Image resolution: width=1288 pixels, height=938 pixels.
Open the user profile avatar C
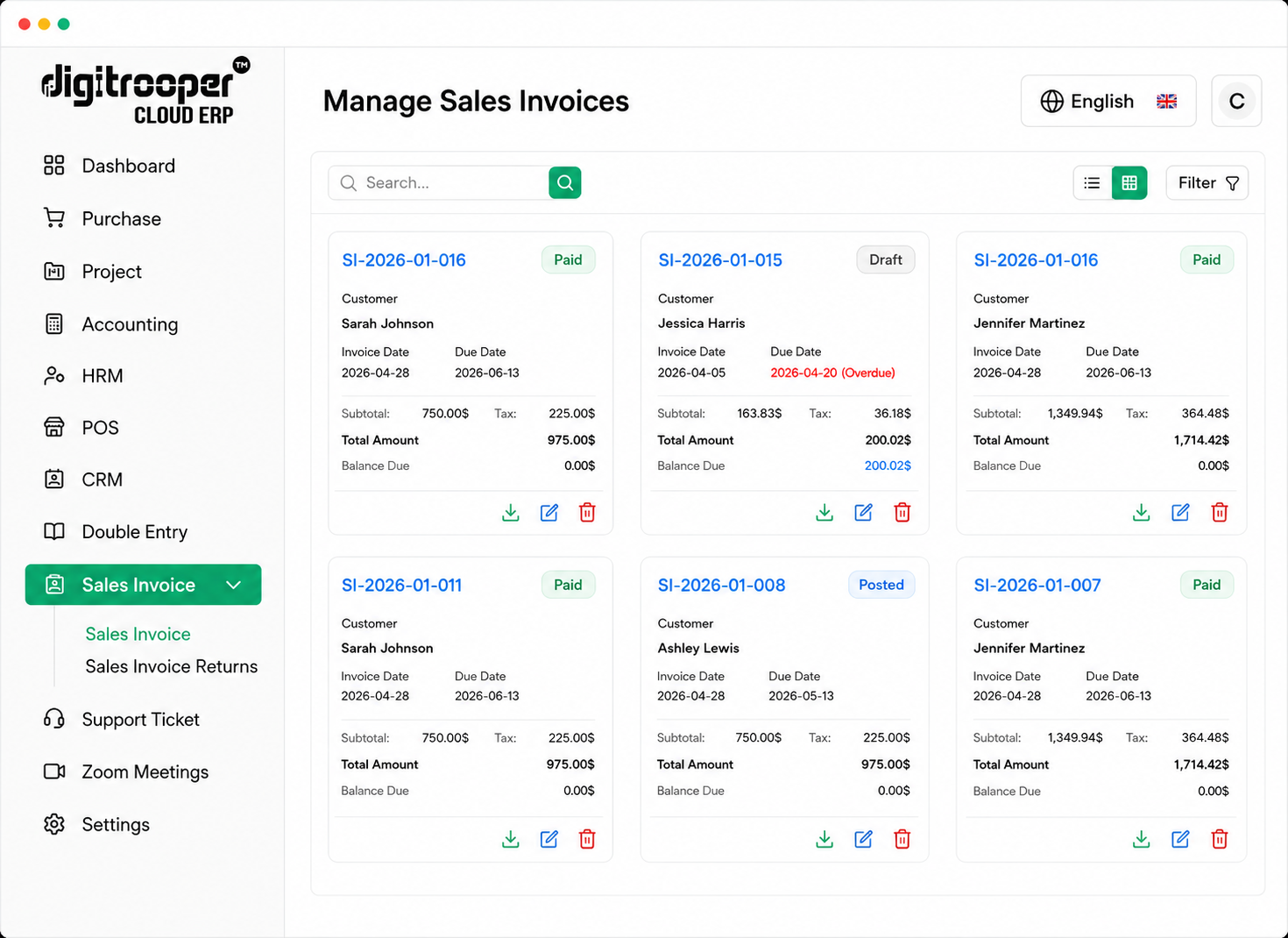1236,101
